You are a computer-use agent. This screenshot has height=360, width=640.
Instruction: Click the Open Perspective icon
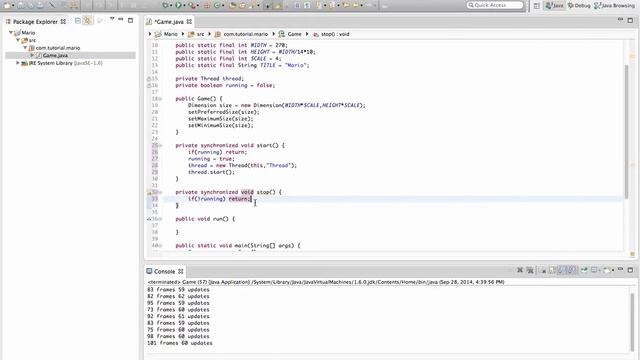click(537, 6)
